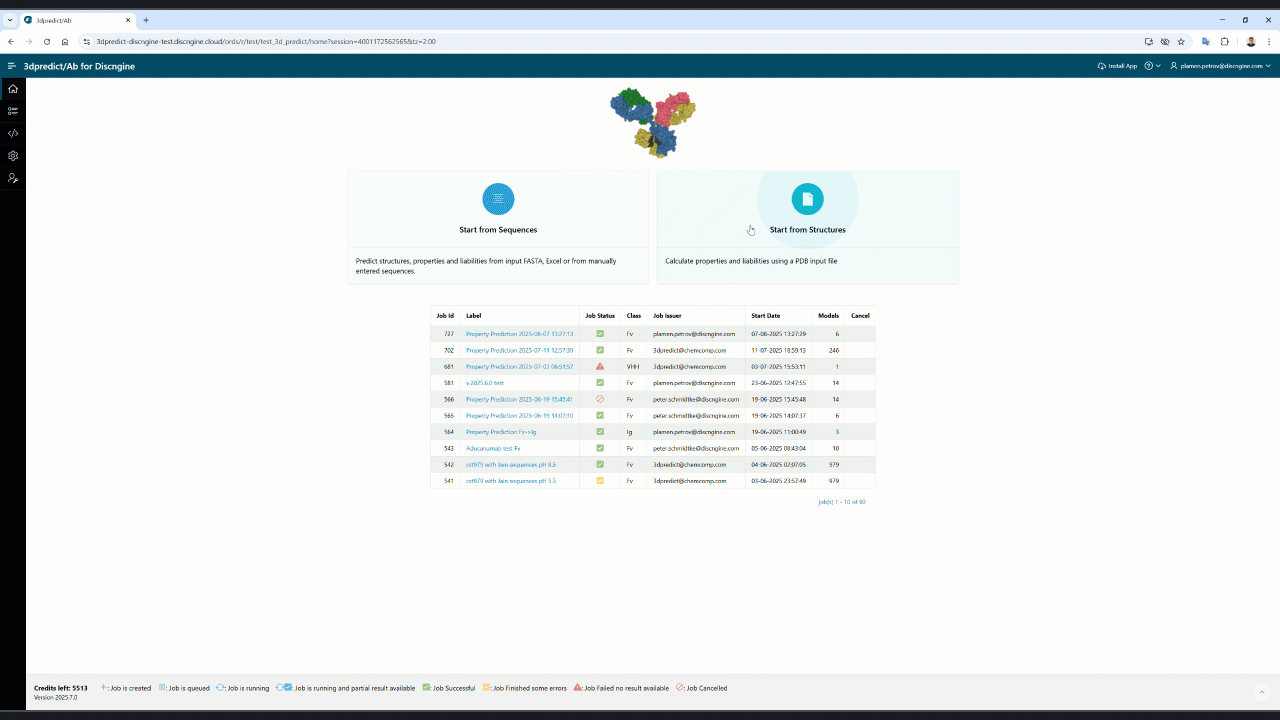Screen dimensions: 1280x720
Task: Click the success status icon for job 727
Action: 600,334
